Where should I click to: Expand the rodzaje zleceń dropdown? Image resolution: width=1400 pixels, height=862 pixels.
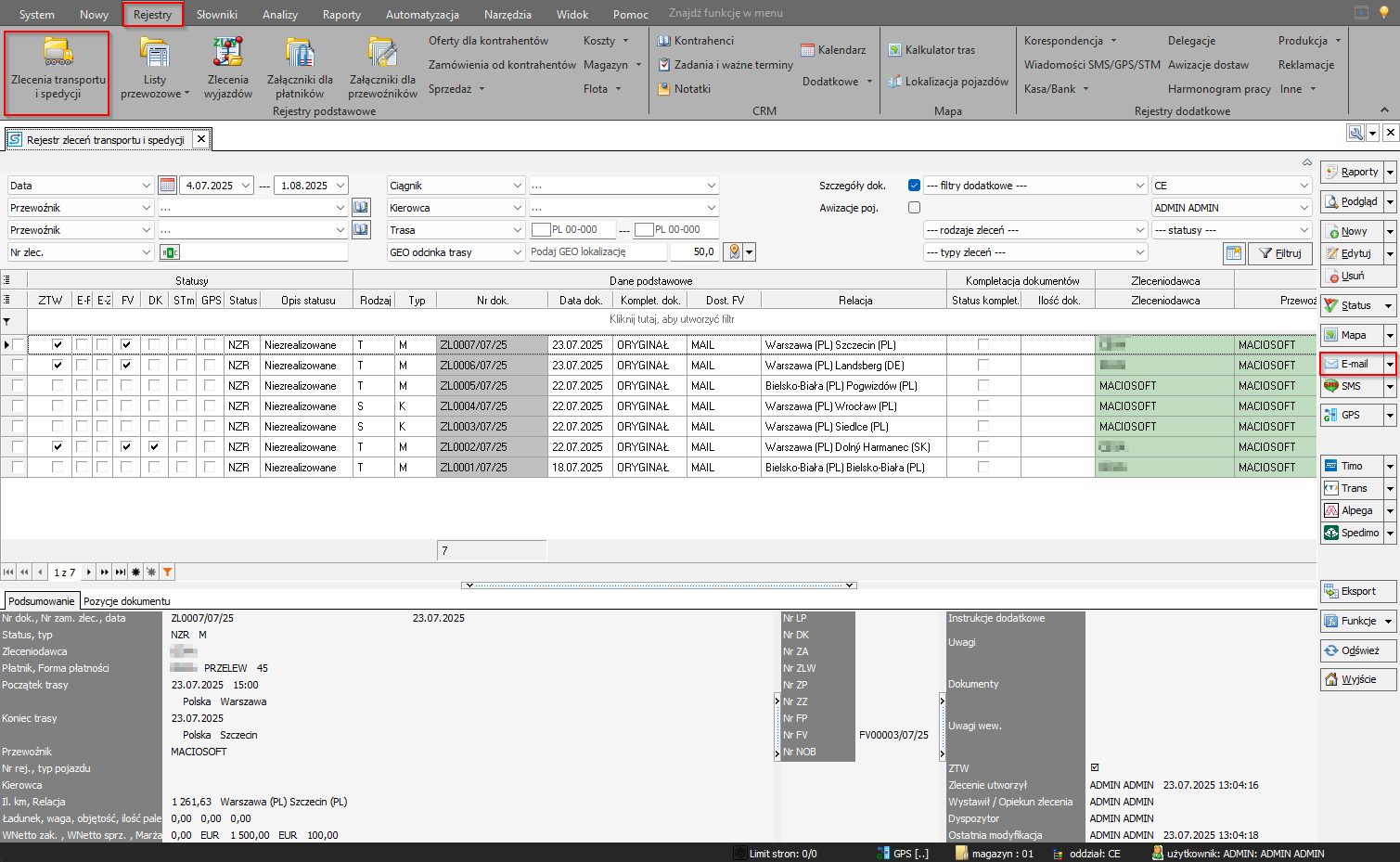pos(1140,230)
